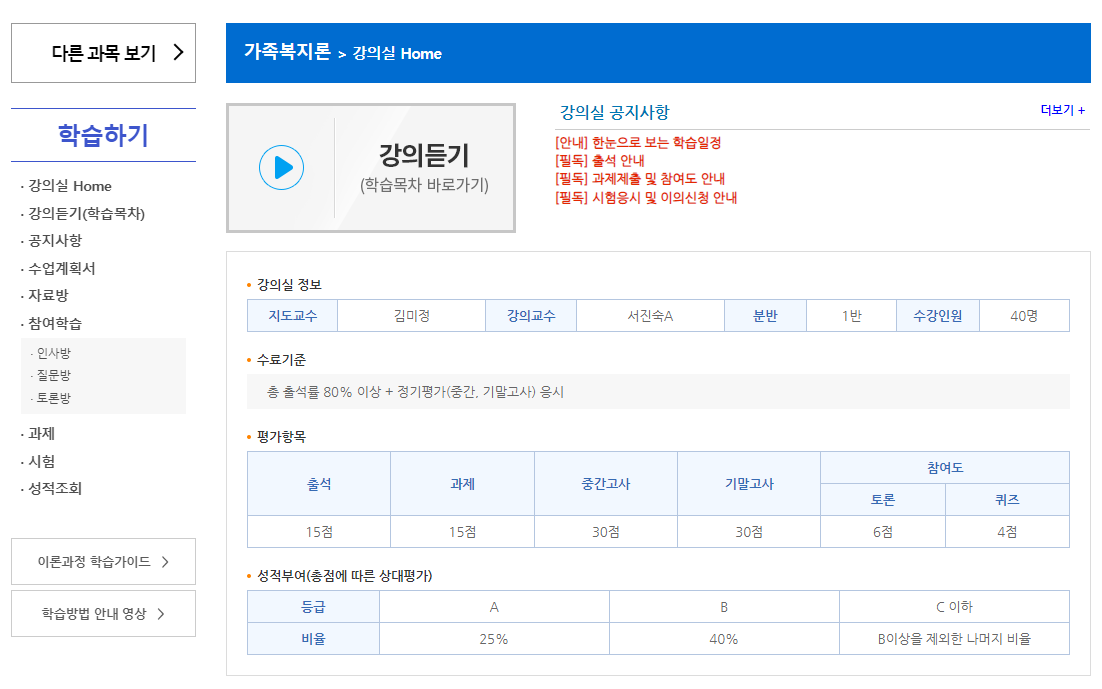Open 더보기 + for class notices
This screenshot has height=689, width=1102.
click(x=1062, y=111)
